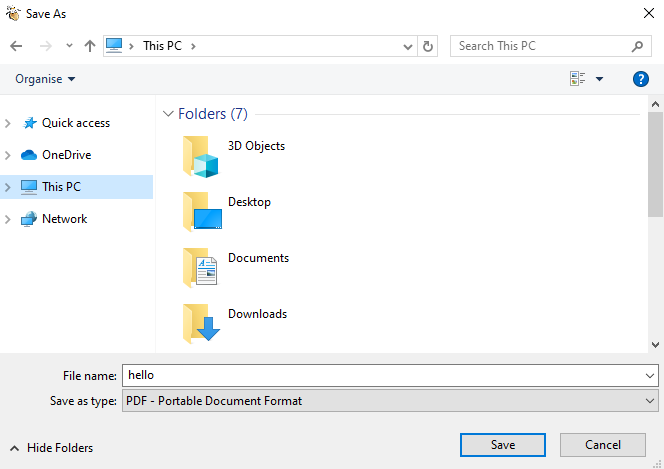This screenshot has height=469, width=664.
Task: Select the Downloads folder icon
Action: point(201,324)
